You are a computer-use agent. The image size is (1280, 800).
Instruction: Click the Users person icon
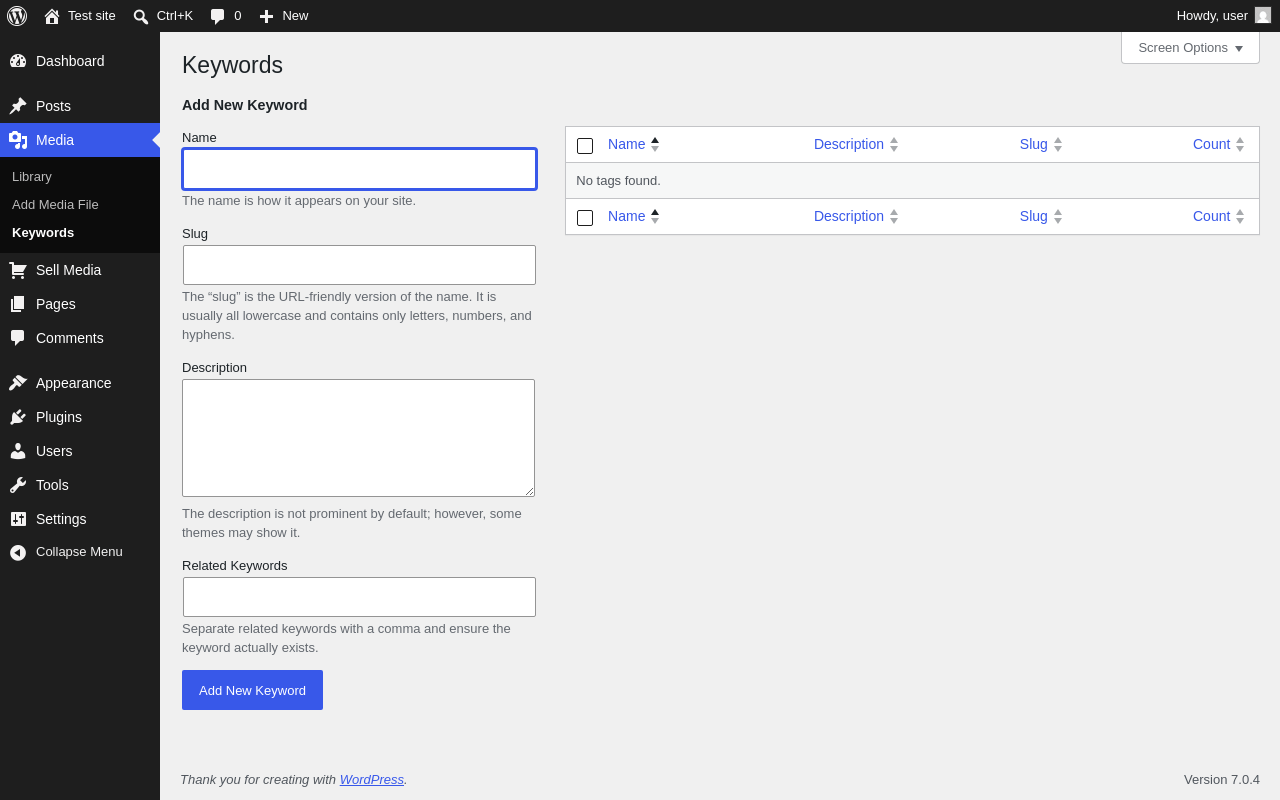[18, 451]
